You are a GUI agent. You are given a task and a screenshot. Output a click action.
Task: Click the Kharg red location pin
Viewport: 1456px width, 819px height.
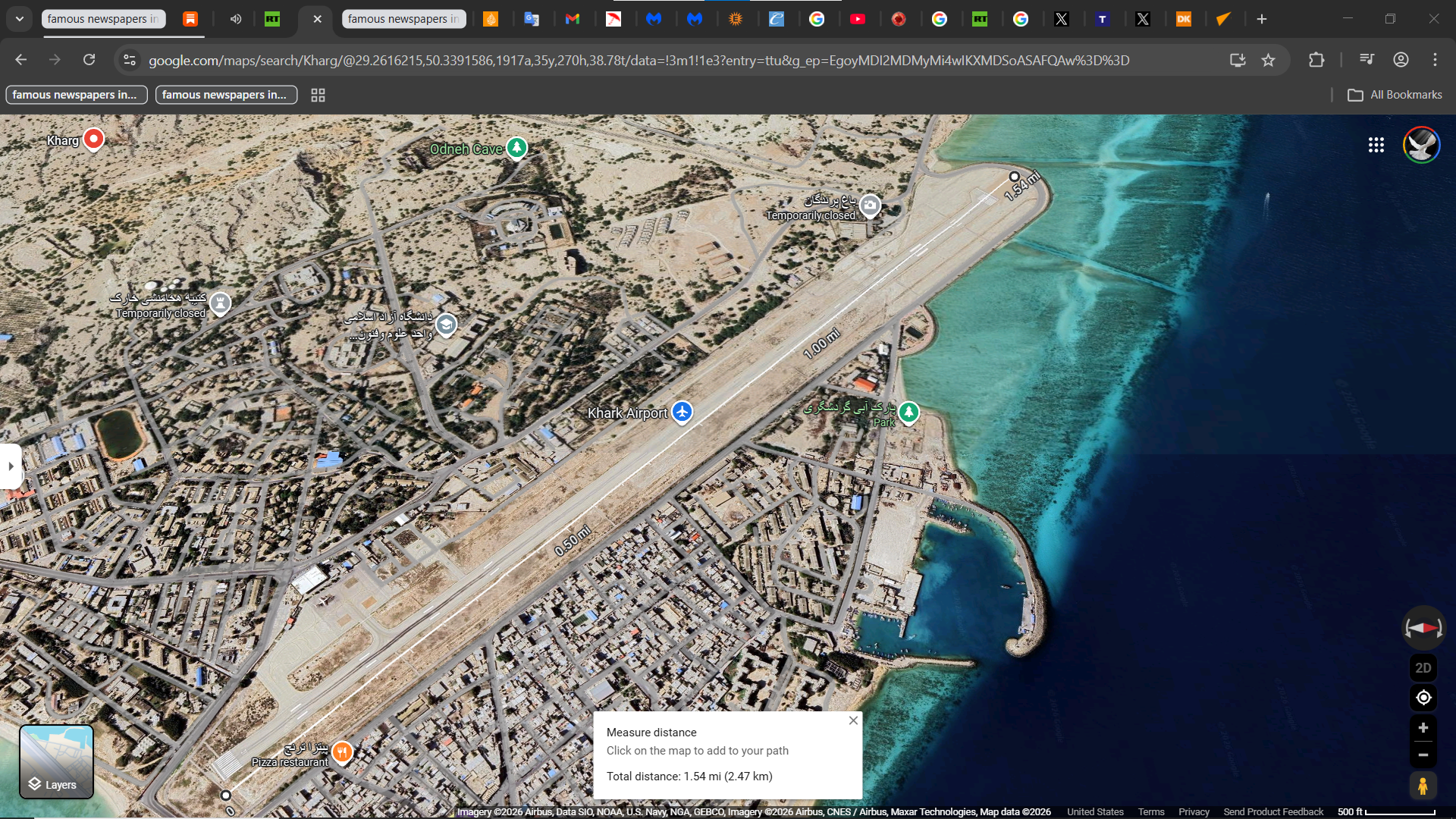coord(93,139)
